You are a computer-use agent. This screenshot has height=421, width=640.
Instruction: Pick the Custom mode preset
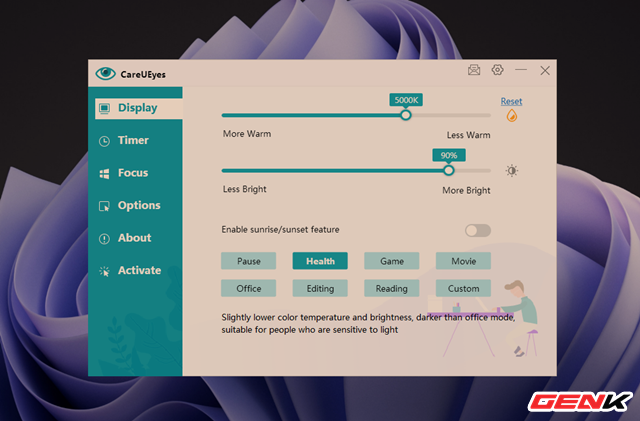coord(463,288)
